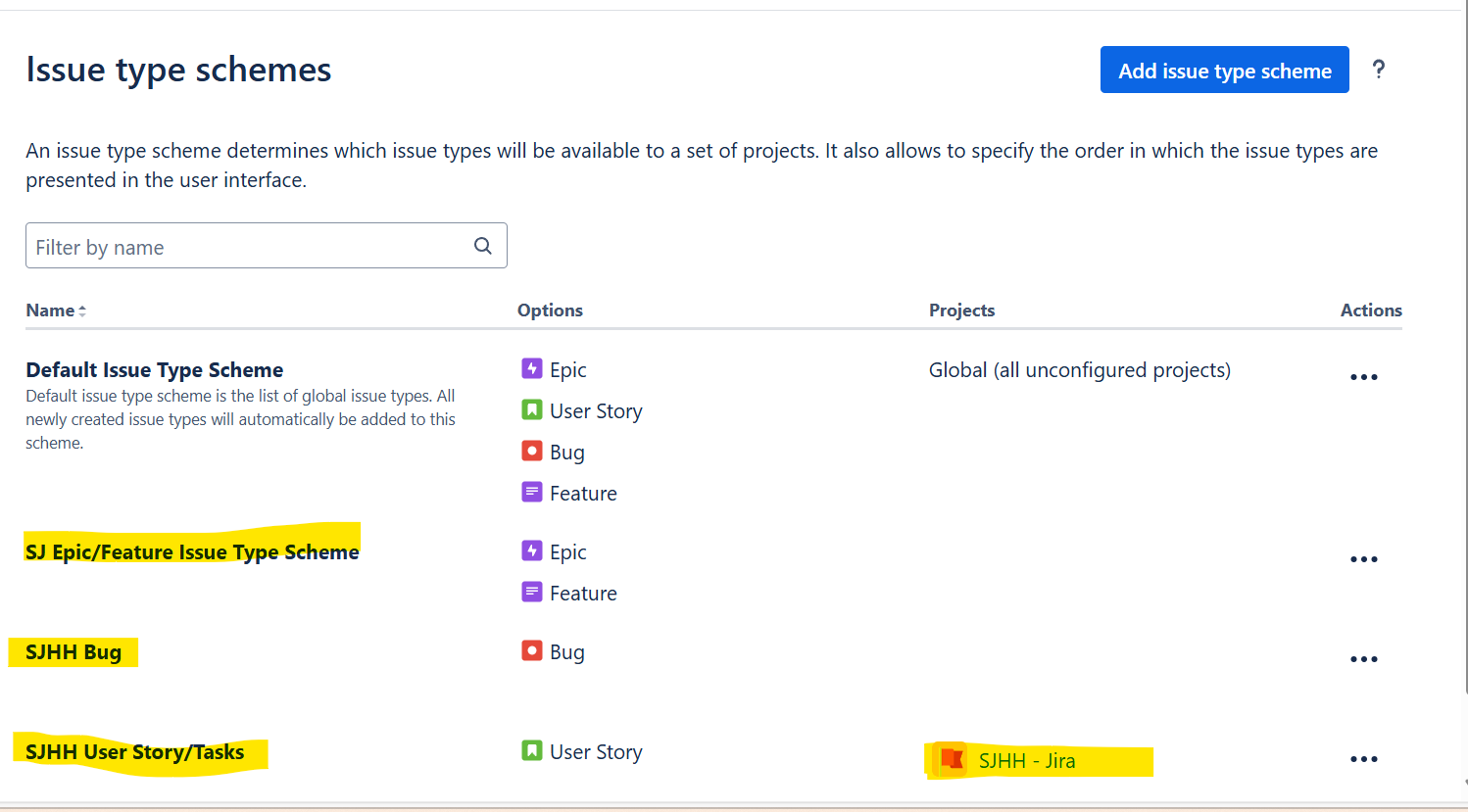This screenshot has height=812, width=1468.
Task: Click the magnifying glass in the filter field
Action: point(482,246)
